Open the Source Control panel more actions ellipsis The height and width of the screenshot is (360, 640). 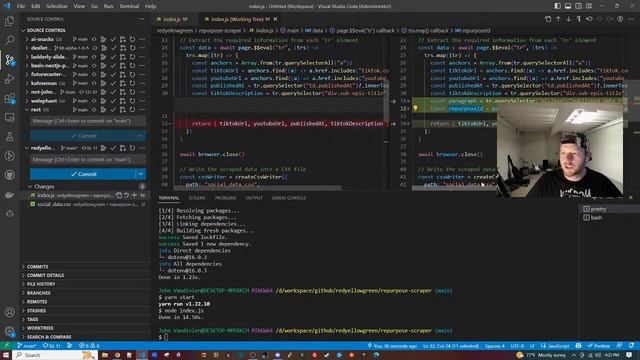click(x=141, y=19)
